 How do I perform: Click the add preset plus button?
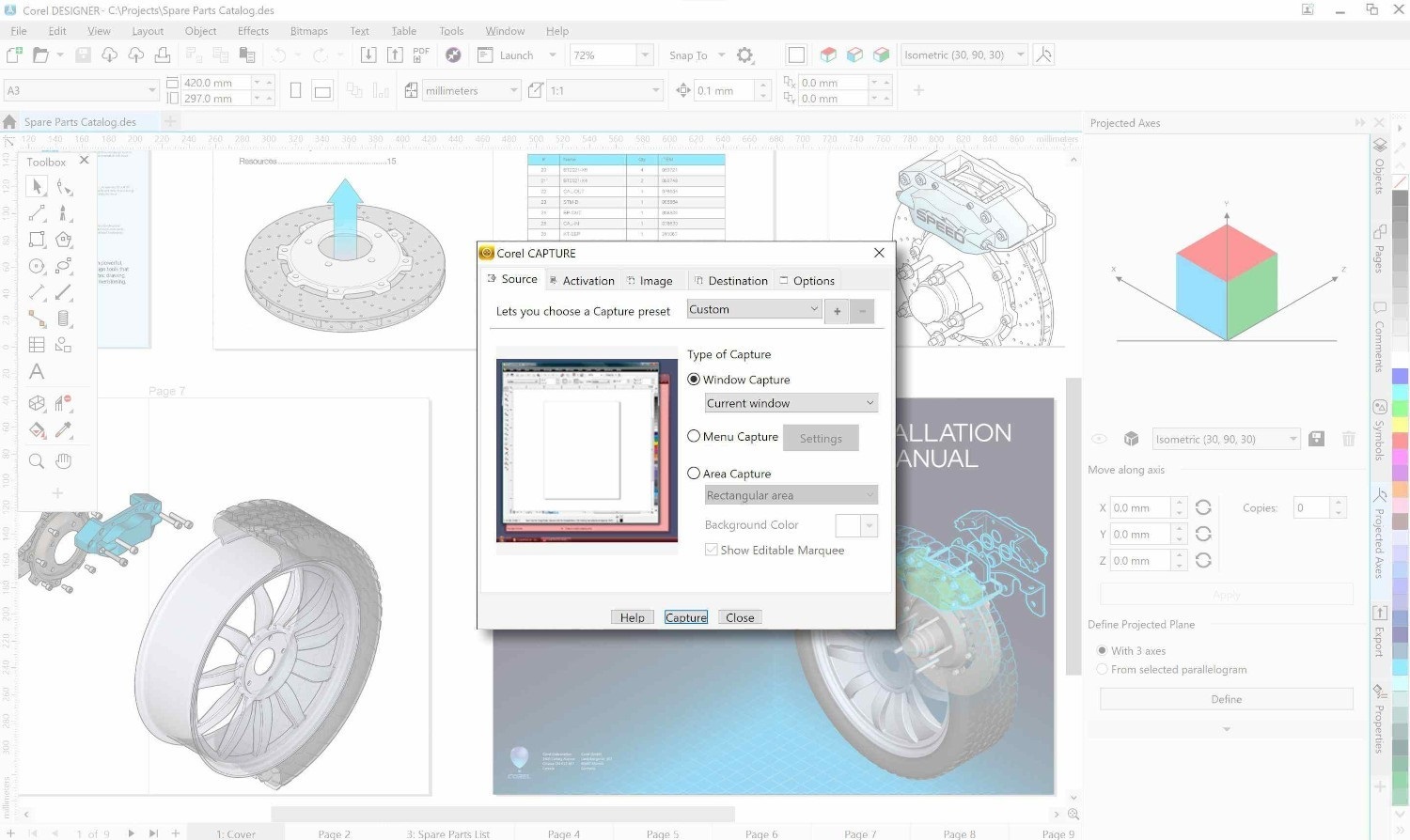[x=837, y=311]
